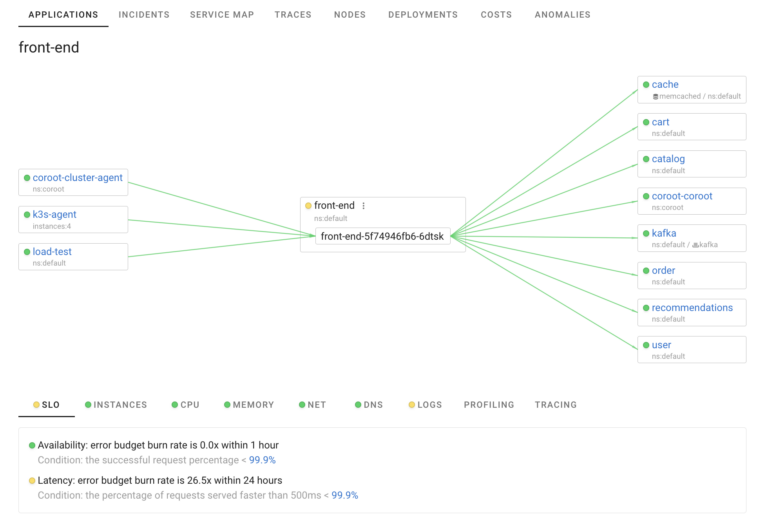Edit the 99.9% latency SLO threshold

click(345, 495)
